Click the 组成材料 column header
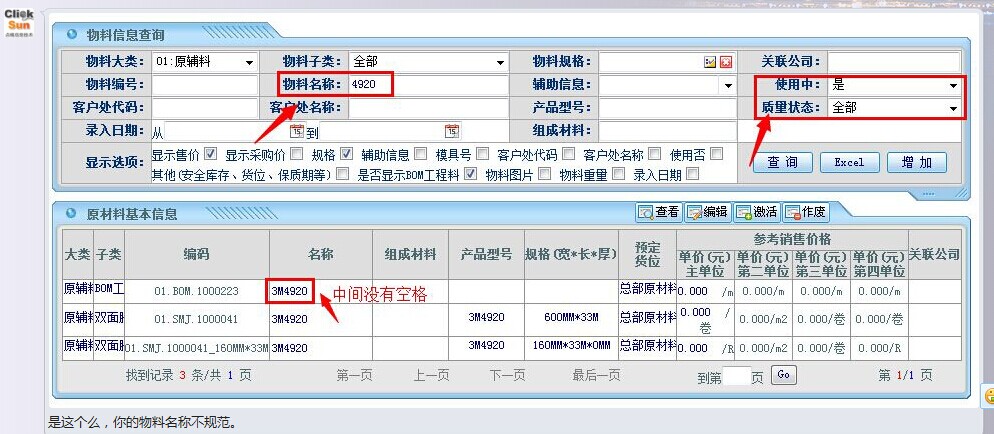This screenshot has height=434, width=994. [411, 255]
